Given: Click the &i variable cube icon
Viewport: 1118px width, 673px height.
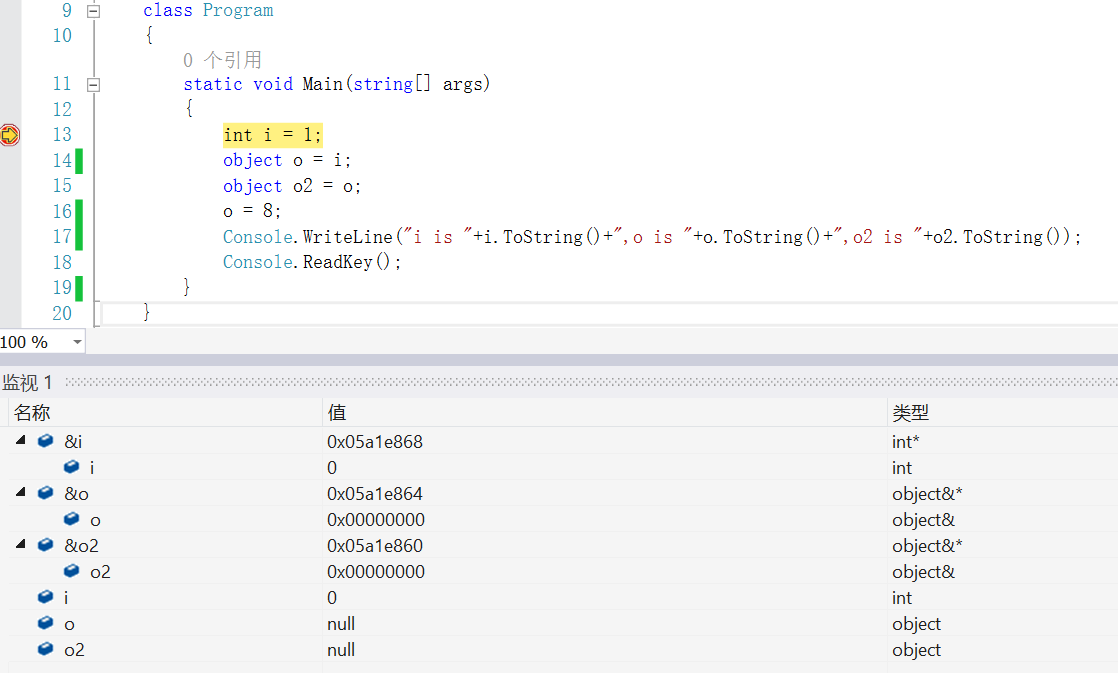Looking at the screenshot, I should click(x=46, y=441).
